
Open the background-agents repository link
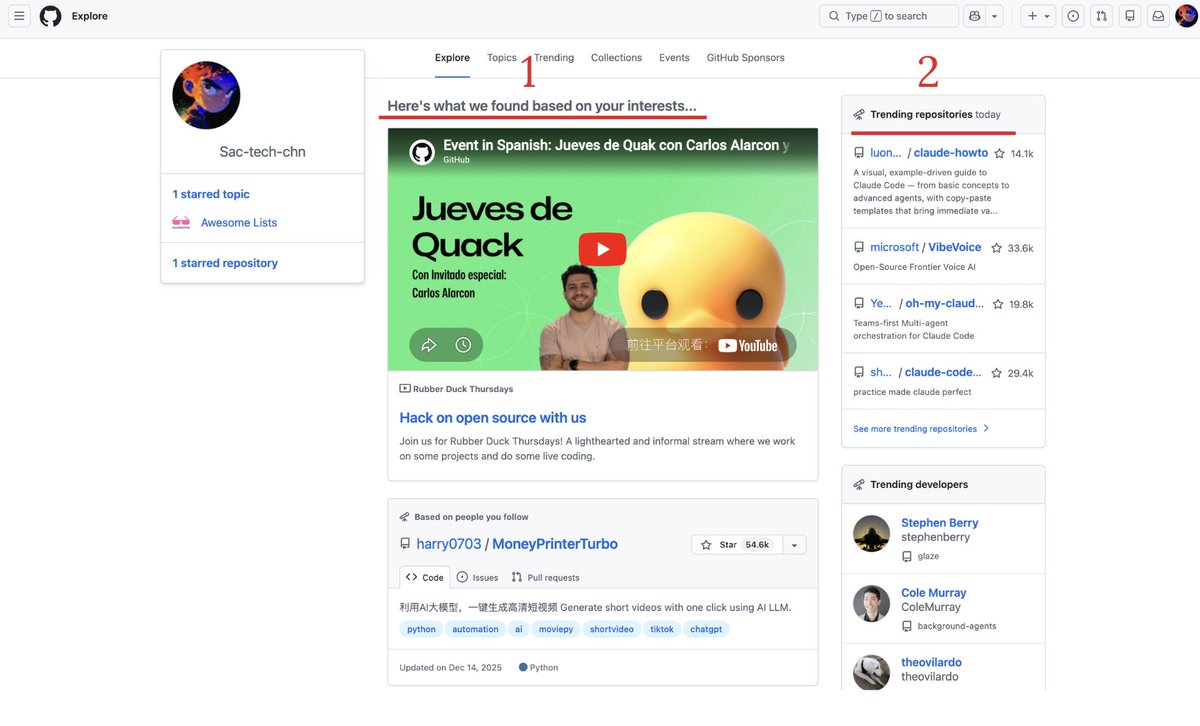click(957, 626)
